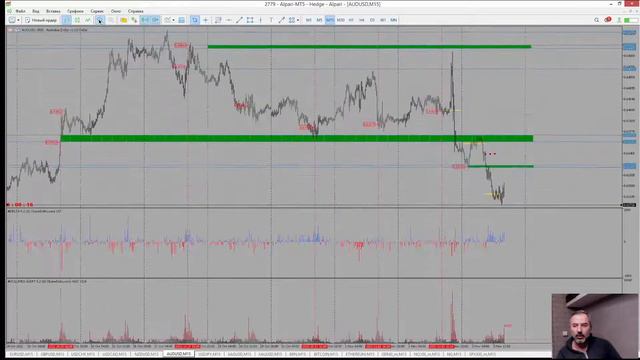Image resolution: width=640 pixels, height=360 pixels.
Task: Click the yellow folder icon in toolbar
Action: (x=124, y=20)
